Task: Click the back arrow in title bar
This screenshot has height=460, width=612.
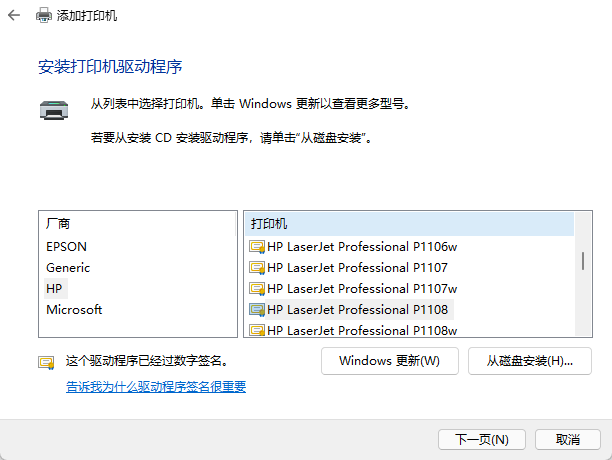Action: [x=15, y=17]
